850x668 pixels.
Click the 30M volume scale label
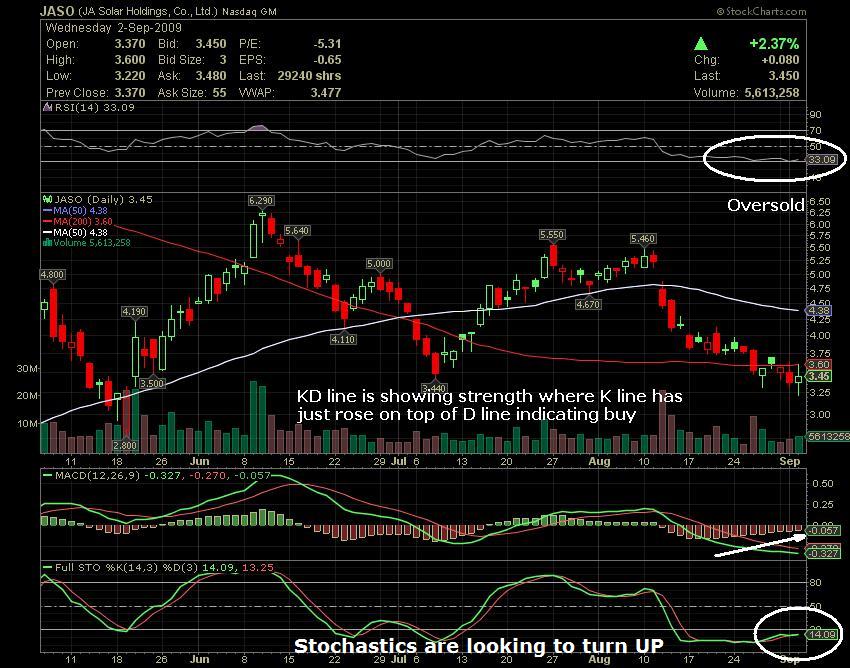click(27, 368)
